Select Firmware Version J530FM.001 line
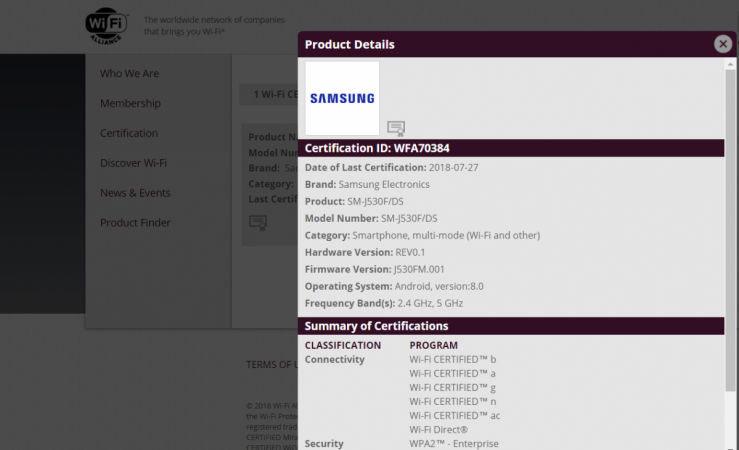This screenshot has width=739, height=450. (x=374, y=269)
